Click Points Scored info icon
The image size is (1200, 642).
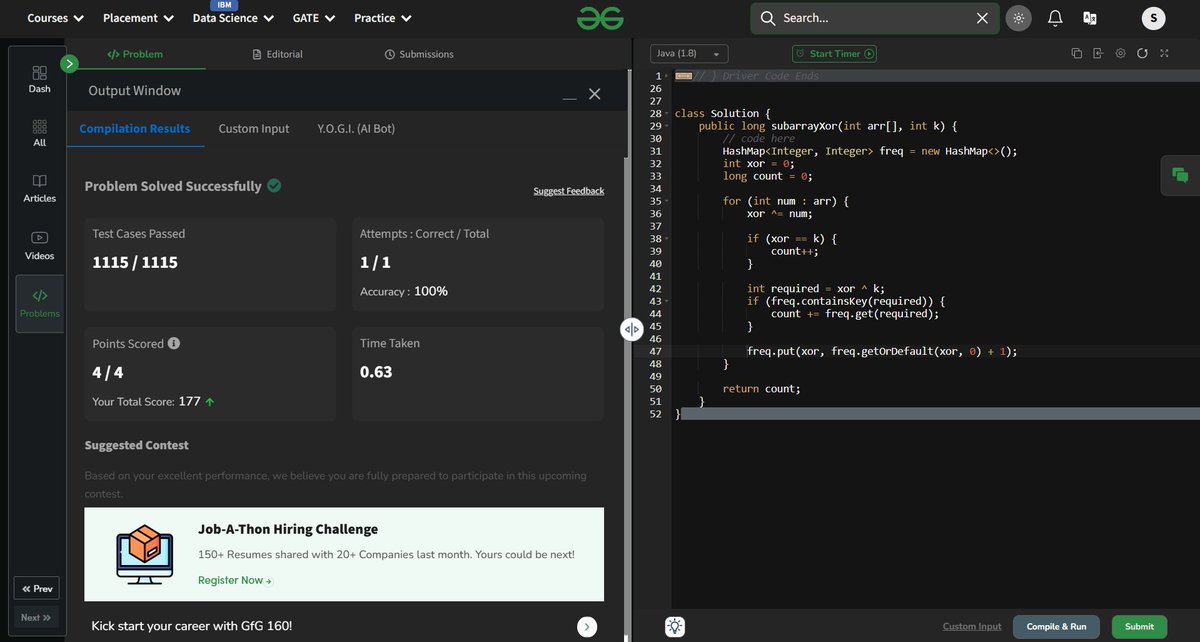[x=174, y=343]
